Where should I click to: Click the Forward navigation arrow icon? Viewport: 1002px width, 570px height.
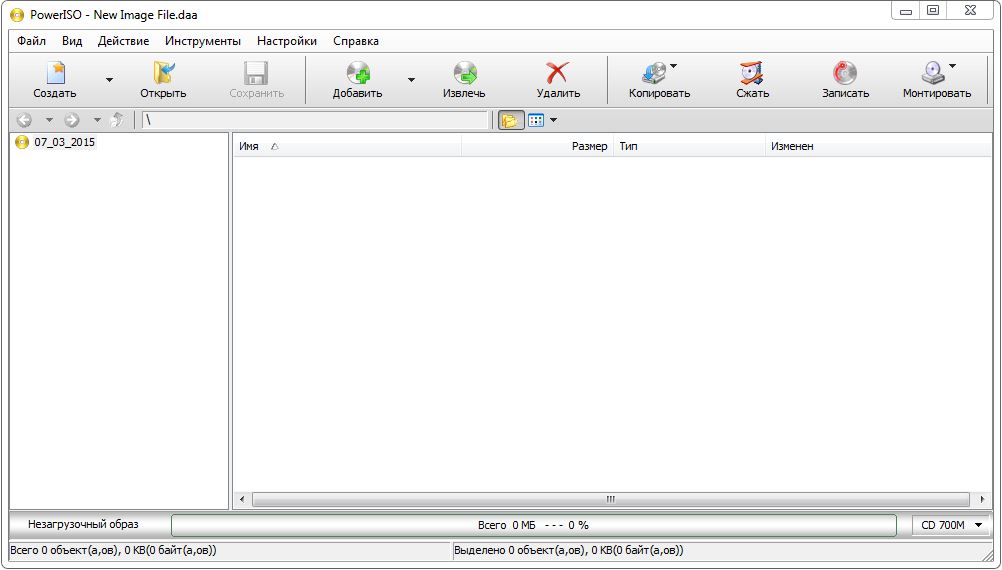tap(72, 120)
